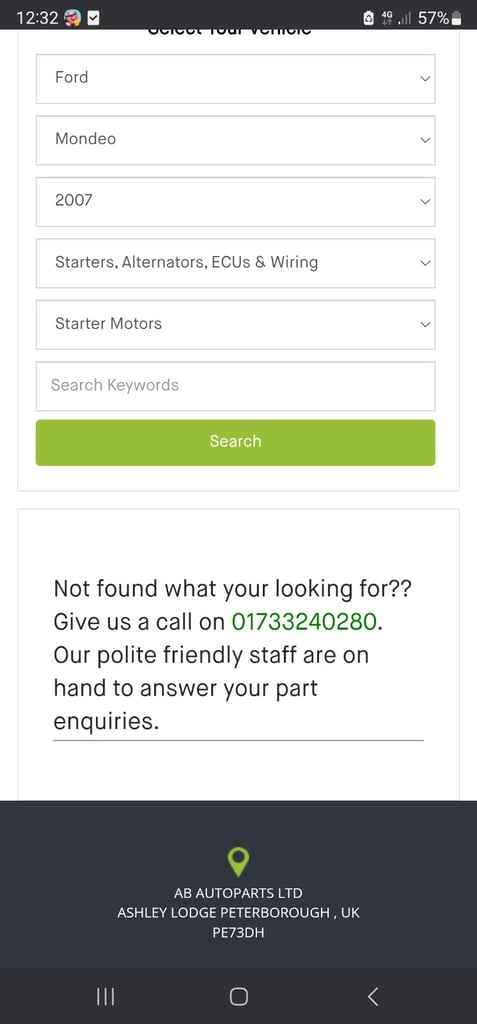Tap the checkmark notification icon in status bar
The width and height of the screenshot is (477, 1024).
coord(93,18)
